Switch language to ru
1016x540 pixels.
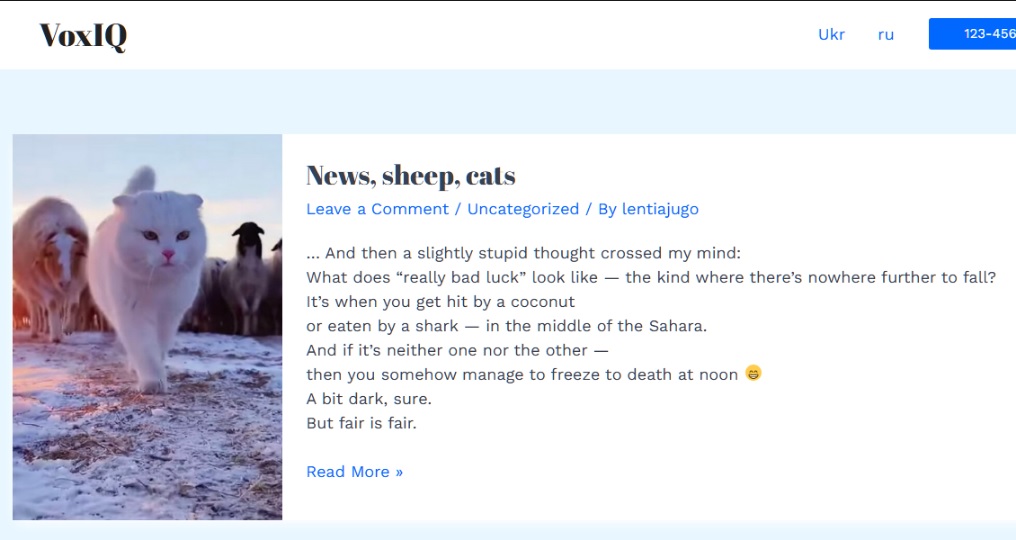pos(885,34)
